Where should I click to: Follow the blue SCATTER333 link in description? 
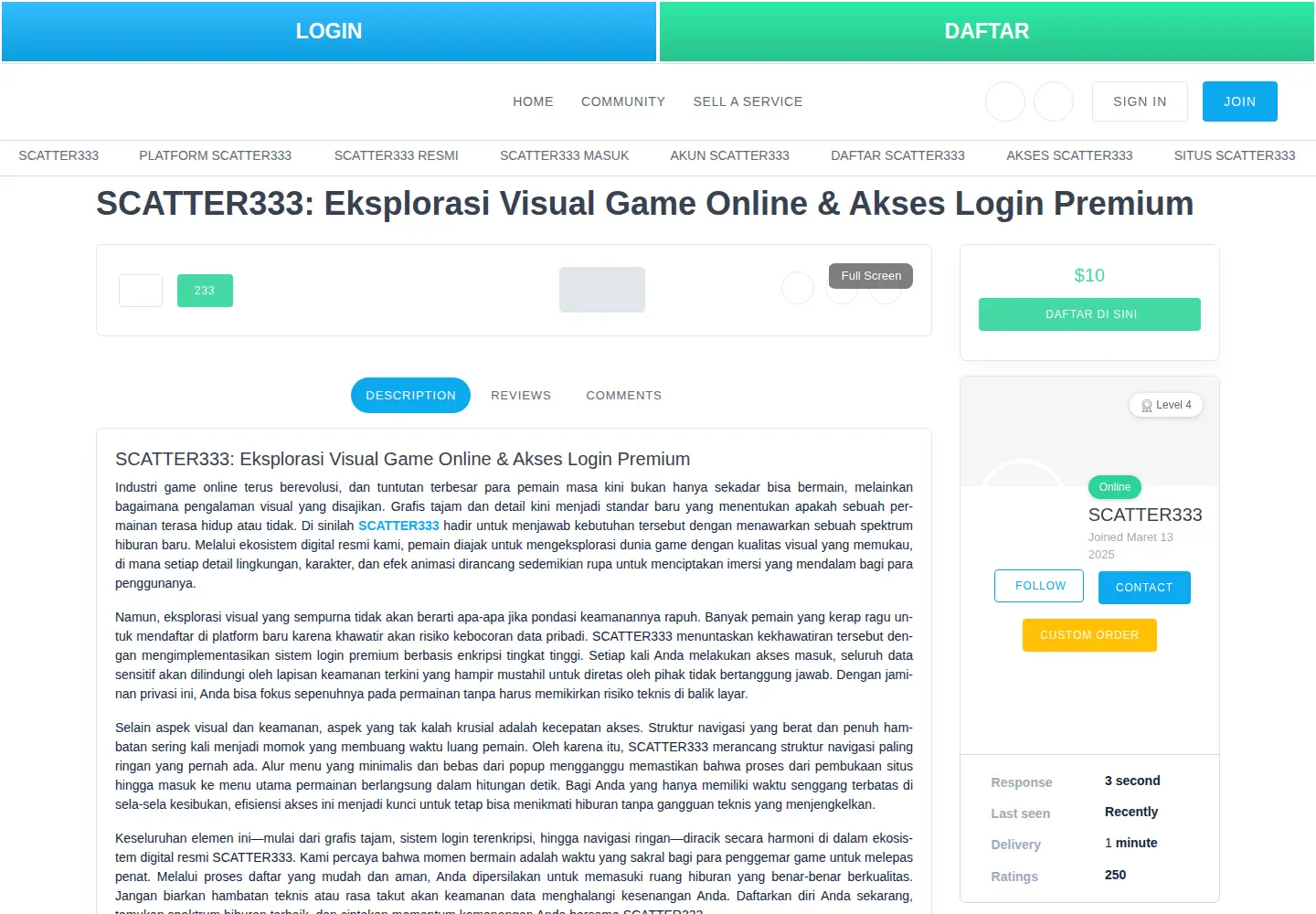[x=398, y=526]
